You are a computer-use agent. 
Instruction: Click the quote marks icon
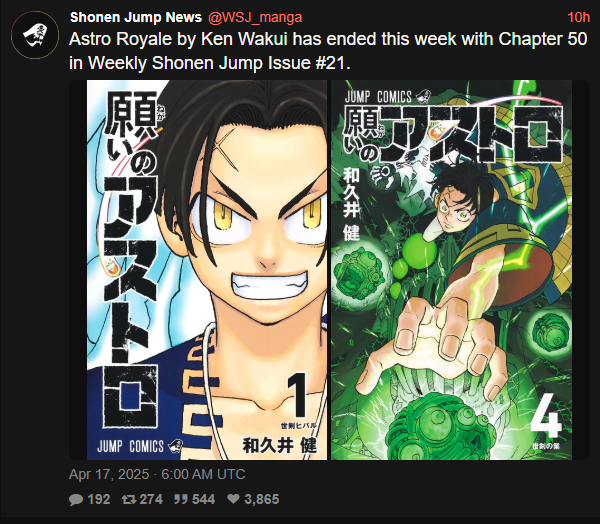[181, 499]
